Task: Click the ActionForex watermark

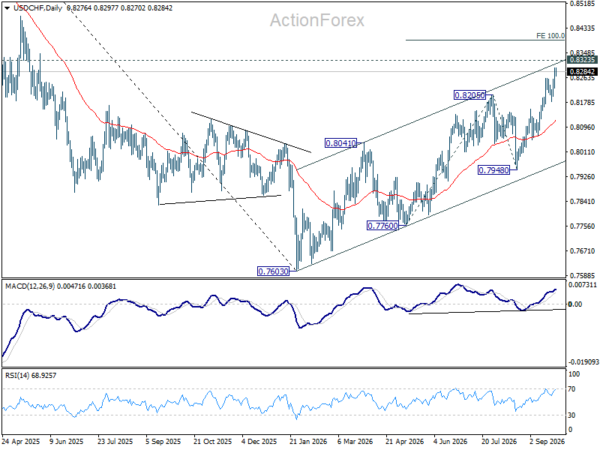Action: tap(317, 20)
